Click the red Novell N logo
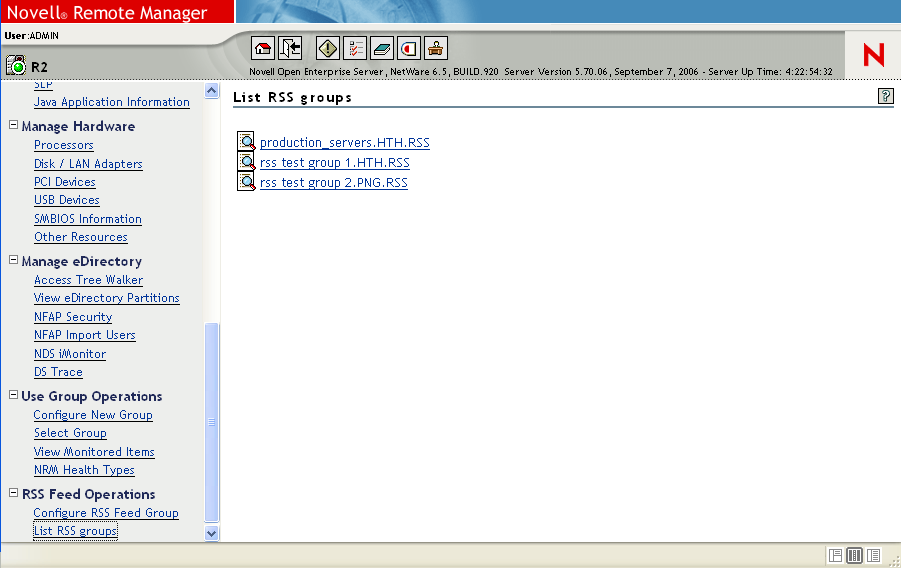The height and width of the screenshot is (568, 901). pos(873,55)
